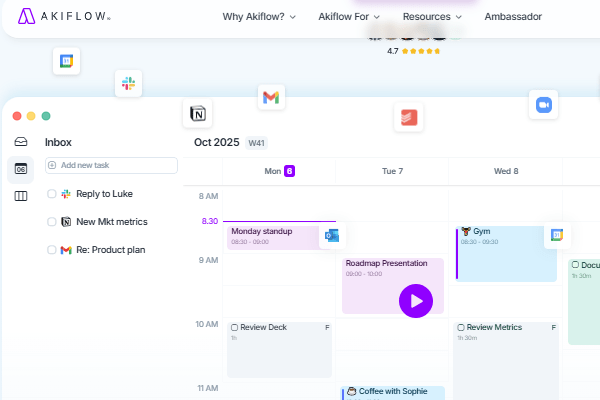Click the Zoom integration icon
The image size is (600, 400).
[x=544, y=104]
